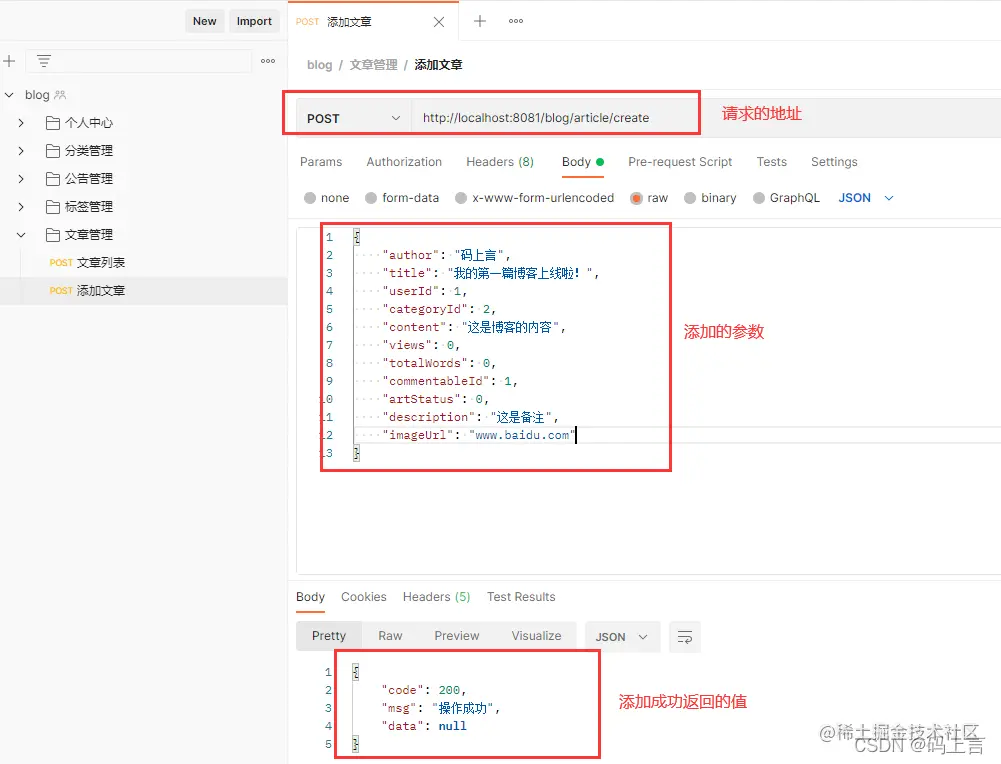1001x764 pixels.
Task: Open the response Cookies tab
Action: [364, 597]
